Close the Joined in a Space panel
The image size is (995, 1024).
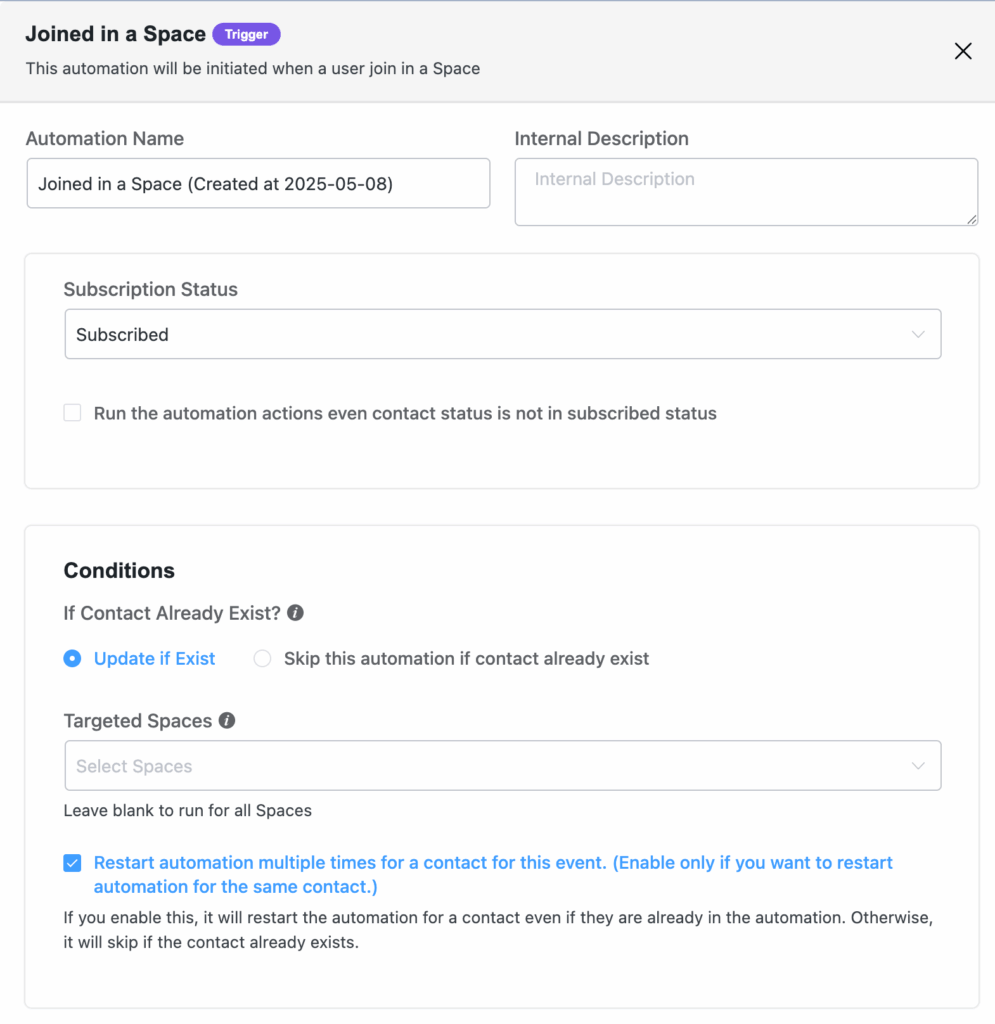tap(963, 51)
